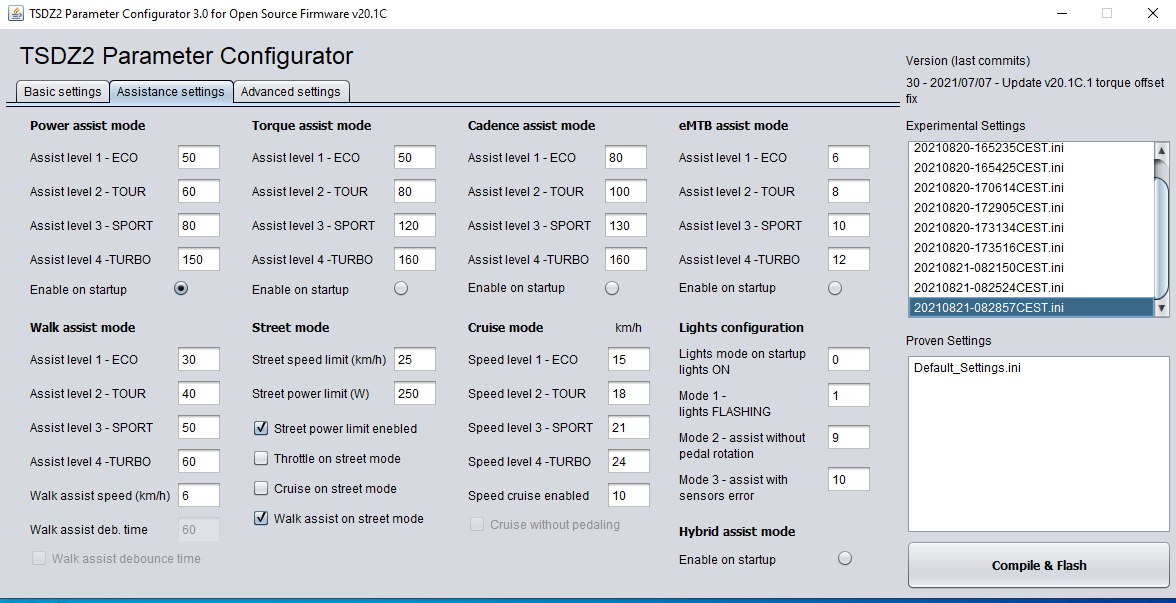The width and height of the screenshot is (1176, 603).
Task: Click Walk assist level 3 SPORT field
Action: [x=199, y=428]
